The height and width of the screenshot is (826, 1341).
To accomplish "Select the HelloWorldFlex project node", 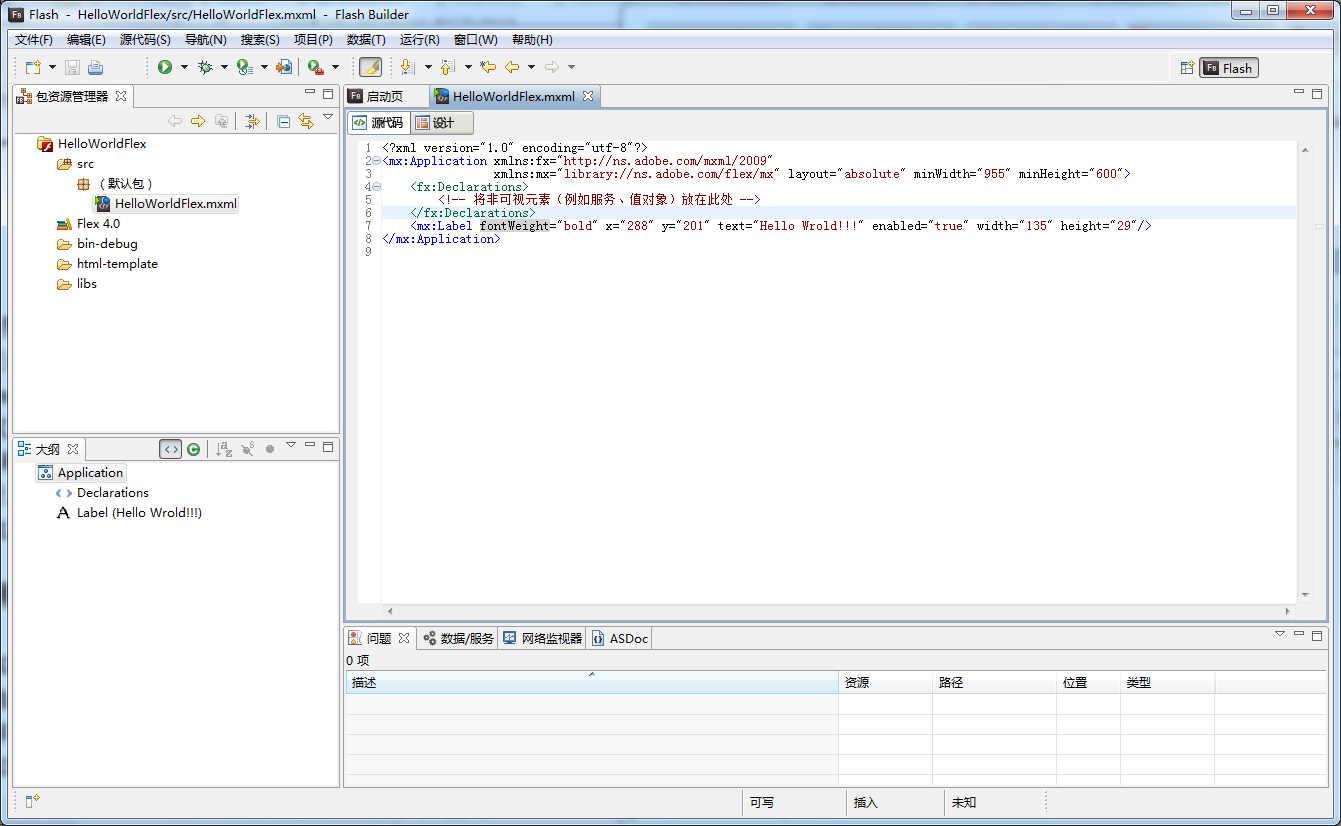I will (92, 144).
